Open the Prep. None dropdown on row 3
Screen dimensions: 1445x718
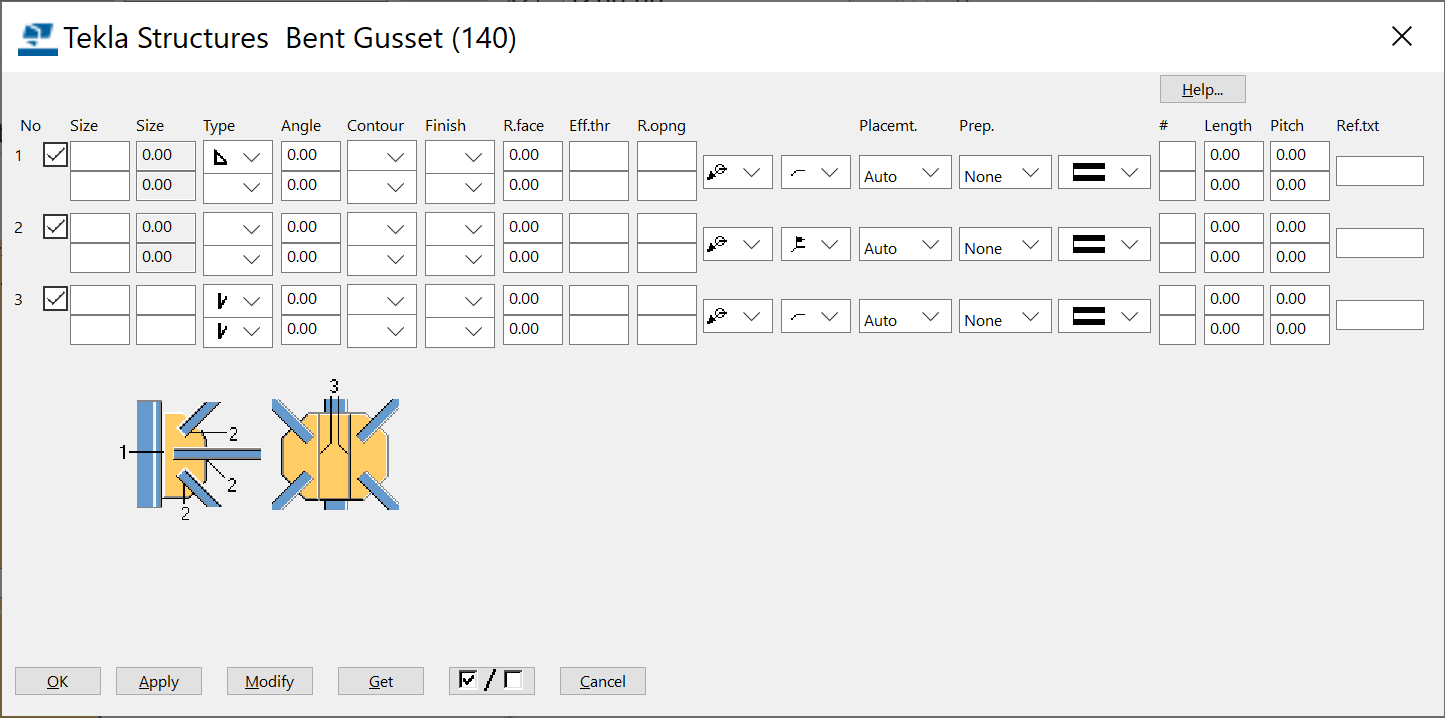point(1004,316)
